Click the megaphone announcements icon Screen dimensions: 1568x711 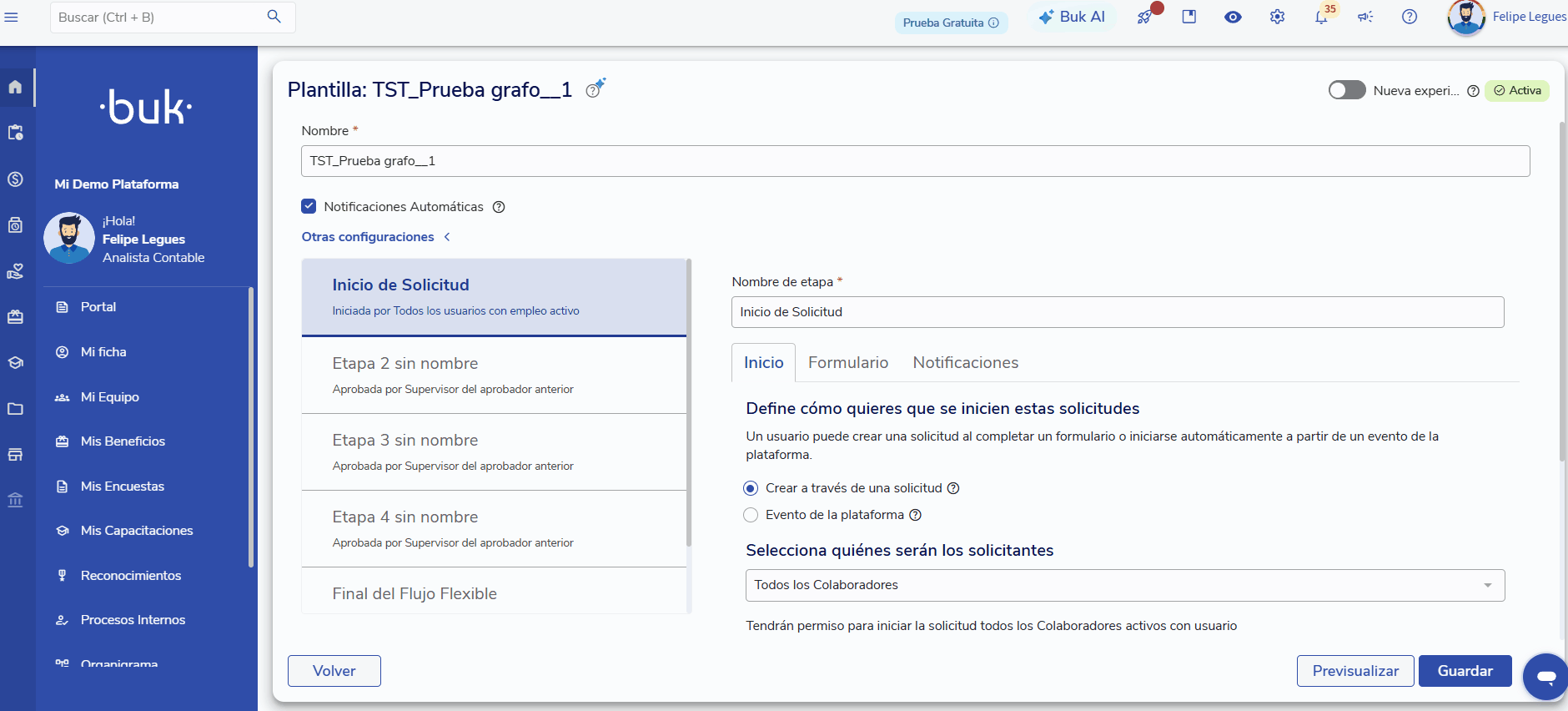1365,17
